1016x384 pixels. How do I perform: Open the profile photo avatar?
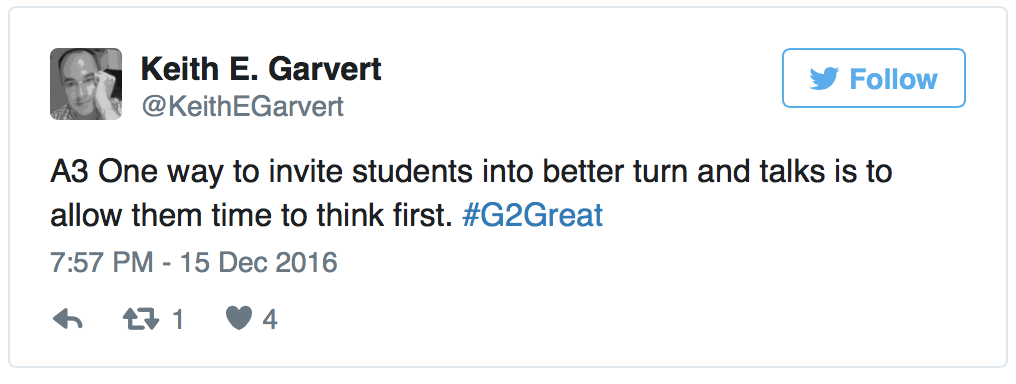pyautogui.click(x=86, y=84)
